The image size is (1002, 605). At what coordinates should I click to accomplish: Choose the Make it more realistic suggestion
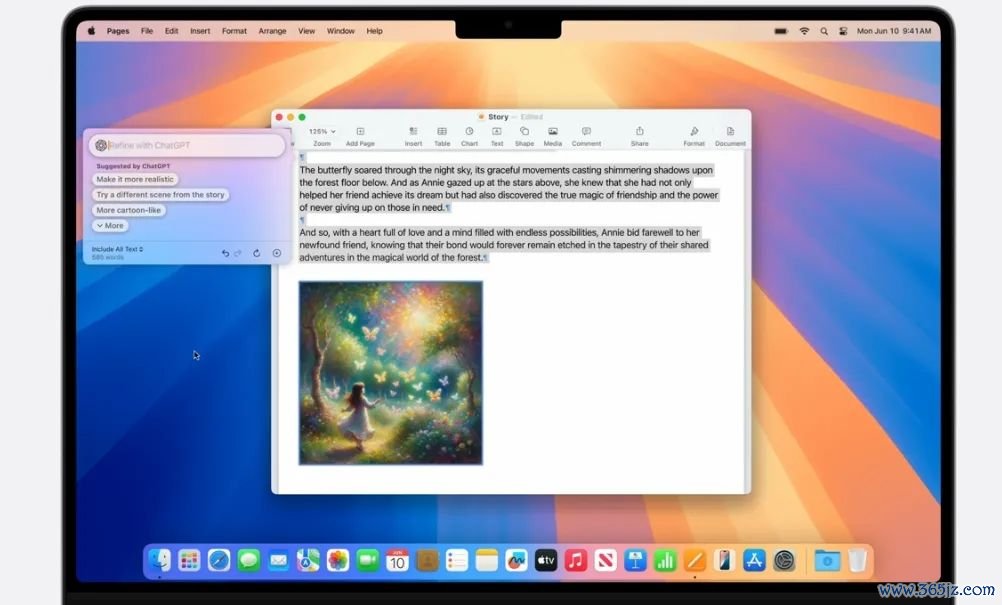(135, 180)
